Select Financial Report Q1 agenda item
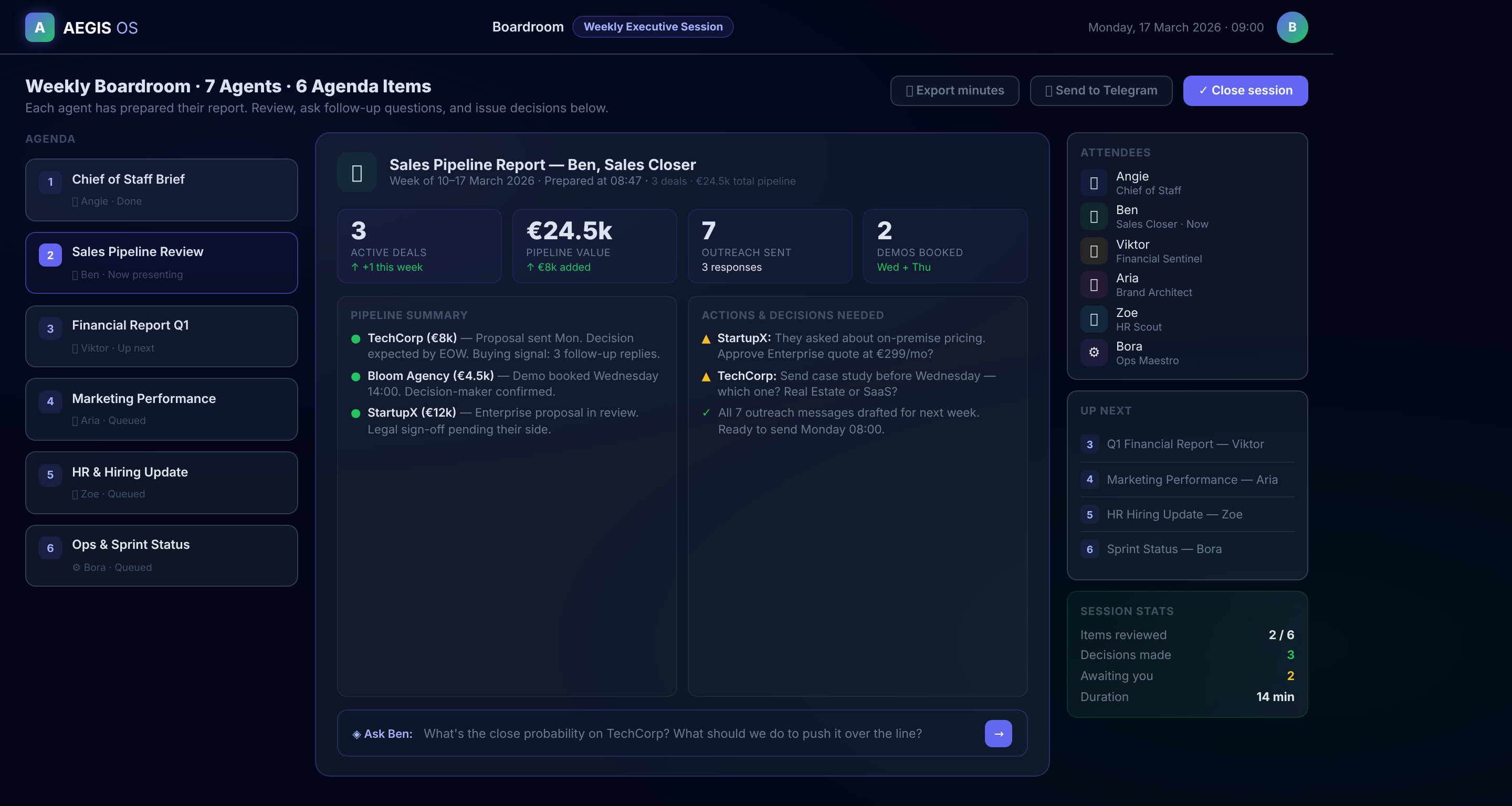The height and width of the screenshot is (806, 1512). coord(161,336)
